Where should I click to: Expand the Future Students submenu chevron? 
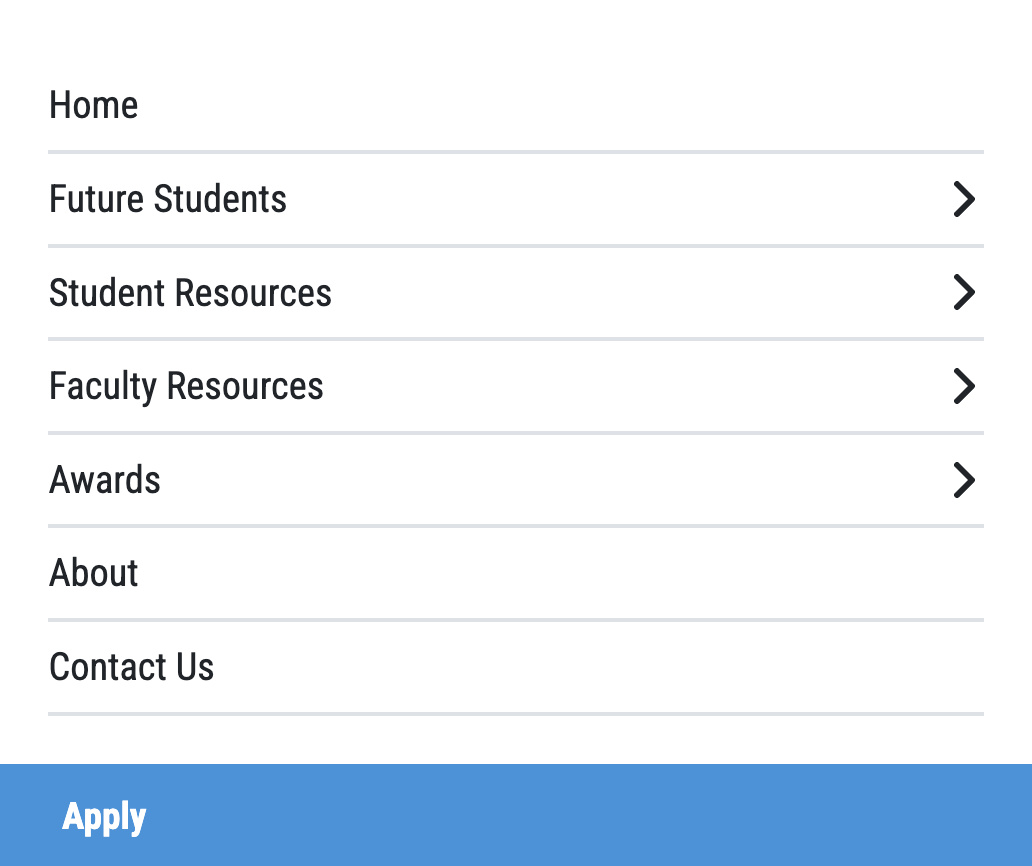(x=963, y=199)
